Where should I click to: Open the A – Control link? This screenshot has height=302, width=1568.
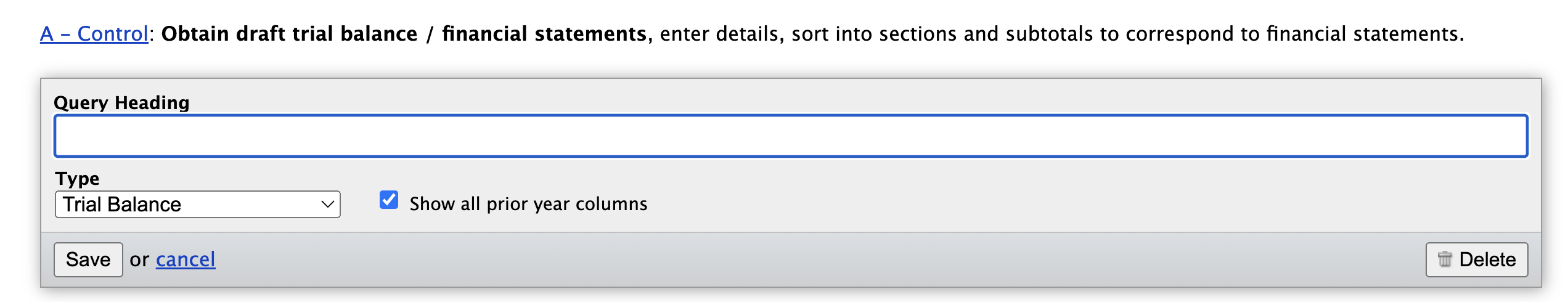(94, 34)
